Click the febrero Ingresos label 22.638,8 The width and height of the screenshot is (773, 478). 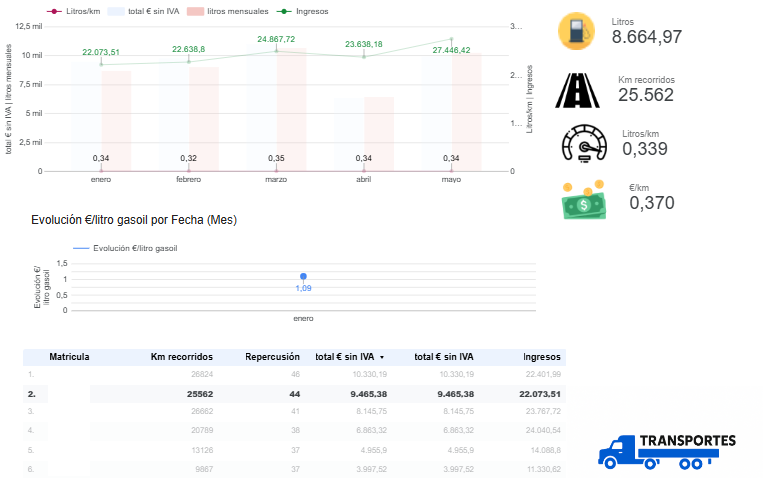(188, 49)
